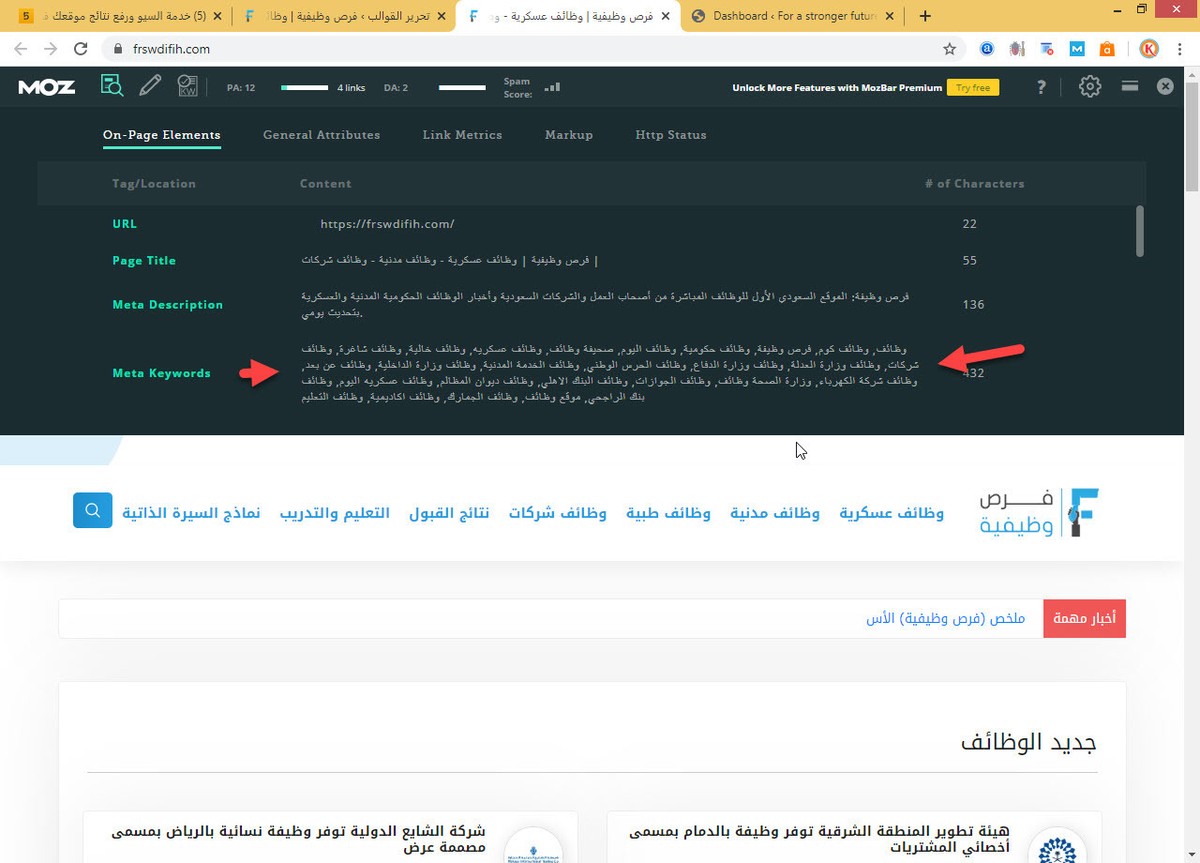This screenshot has width=1200, height=863.
Task: Switch to first tab about خدمة السيو
Action: point(118,16)
